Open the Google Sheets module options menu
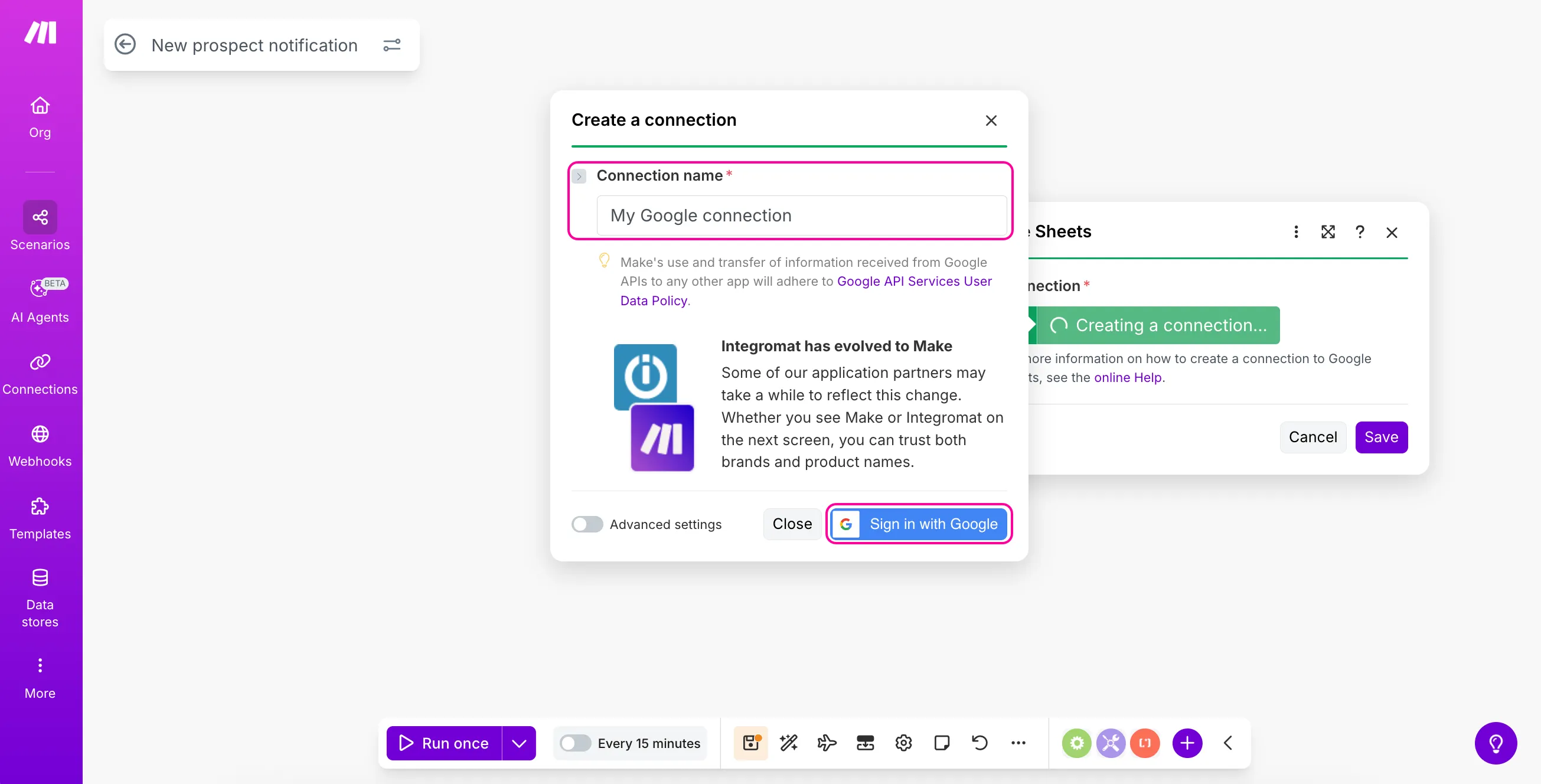Image resolution: width=1541 pixels, height=784 pixels. 1297,232
